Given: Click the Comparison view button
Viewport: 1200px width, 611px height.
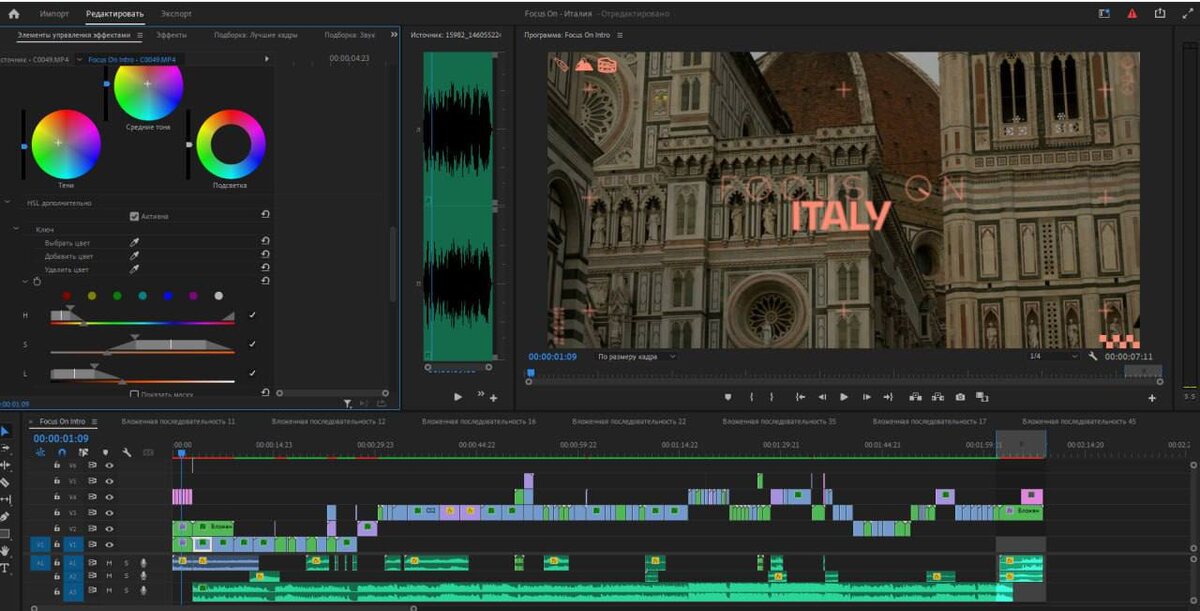Looking at the screenshot, I should click(x=982, y=397).
